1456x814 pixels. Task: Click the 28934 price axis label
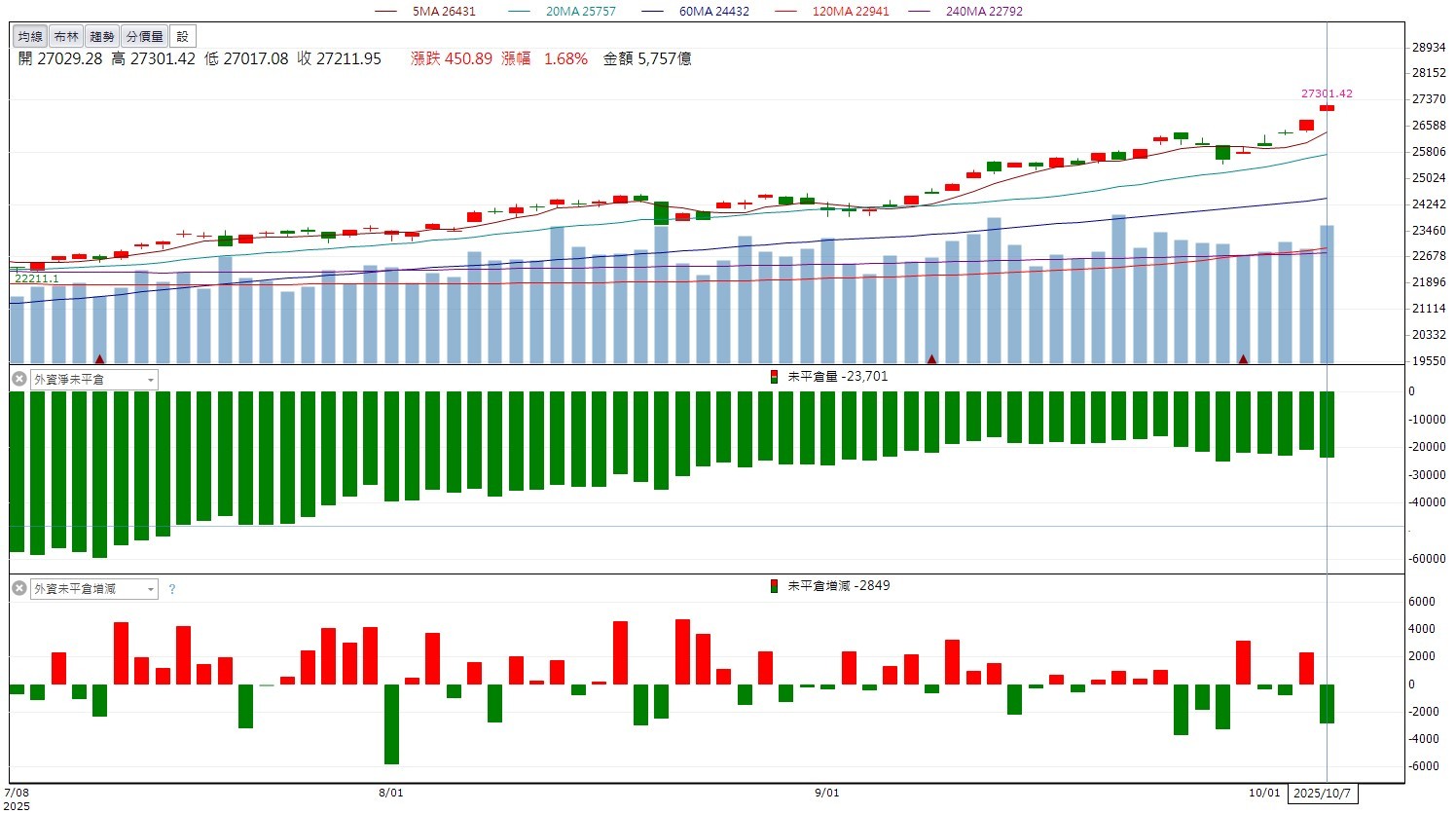[1427, 48]
